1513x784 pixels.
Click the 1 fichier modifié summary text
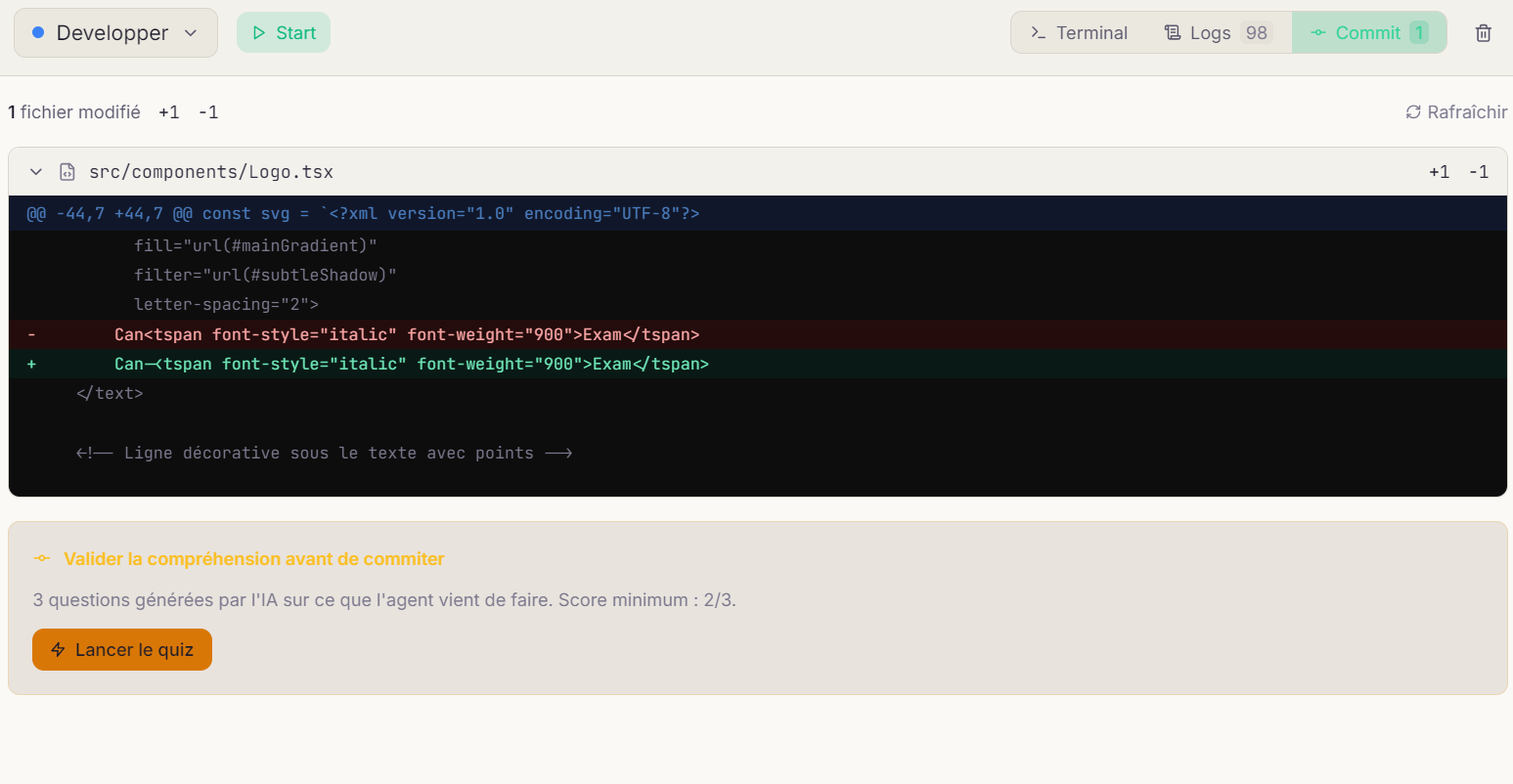74,112
